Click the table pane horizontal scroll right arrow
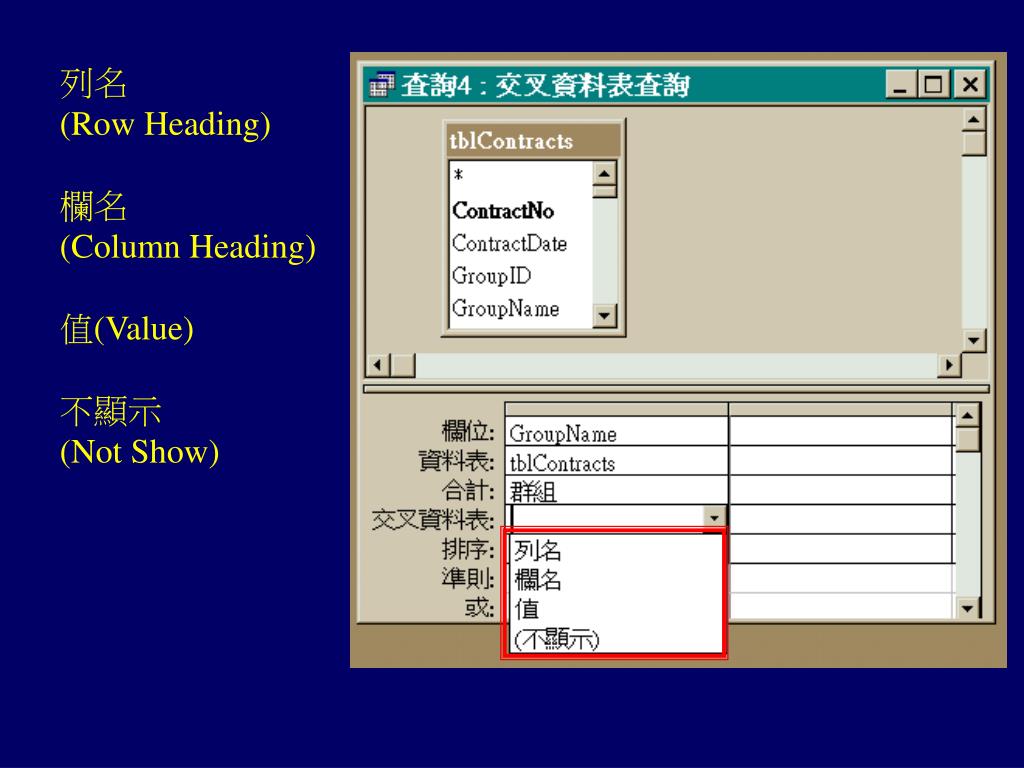 tap(949, 365)
